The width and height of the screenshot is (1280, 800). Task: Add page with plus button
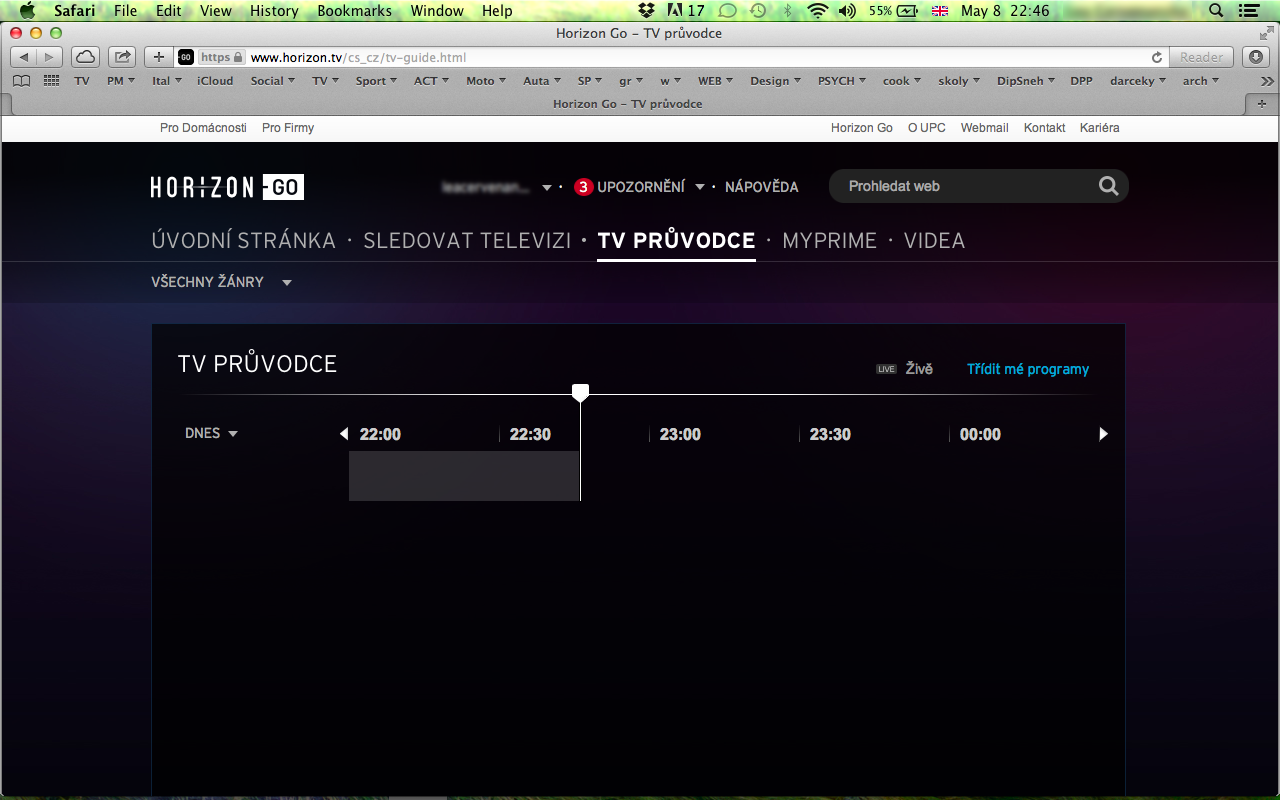(158, 57)
